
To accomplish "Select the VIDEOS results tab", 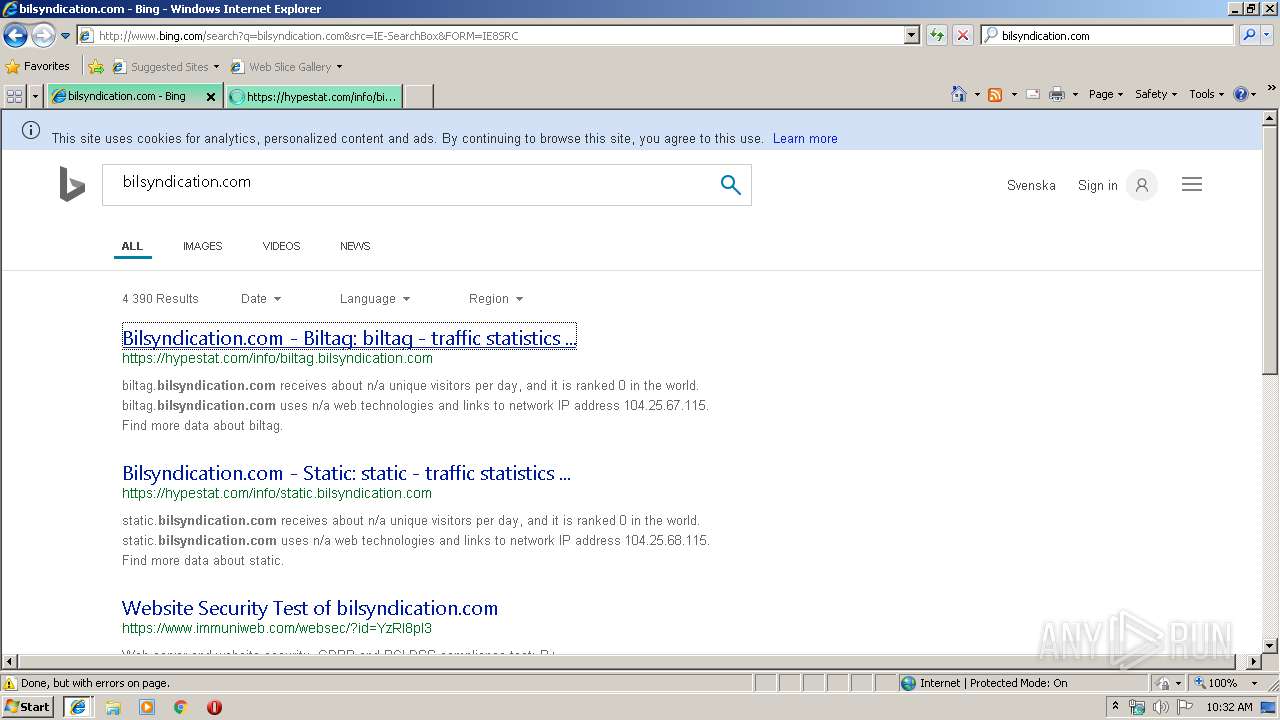I will pos(281,246).
